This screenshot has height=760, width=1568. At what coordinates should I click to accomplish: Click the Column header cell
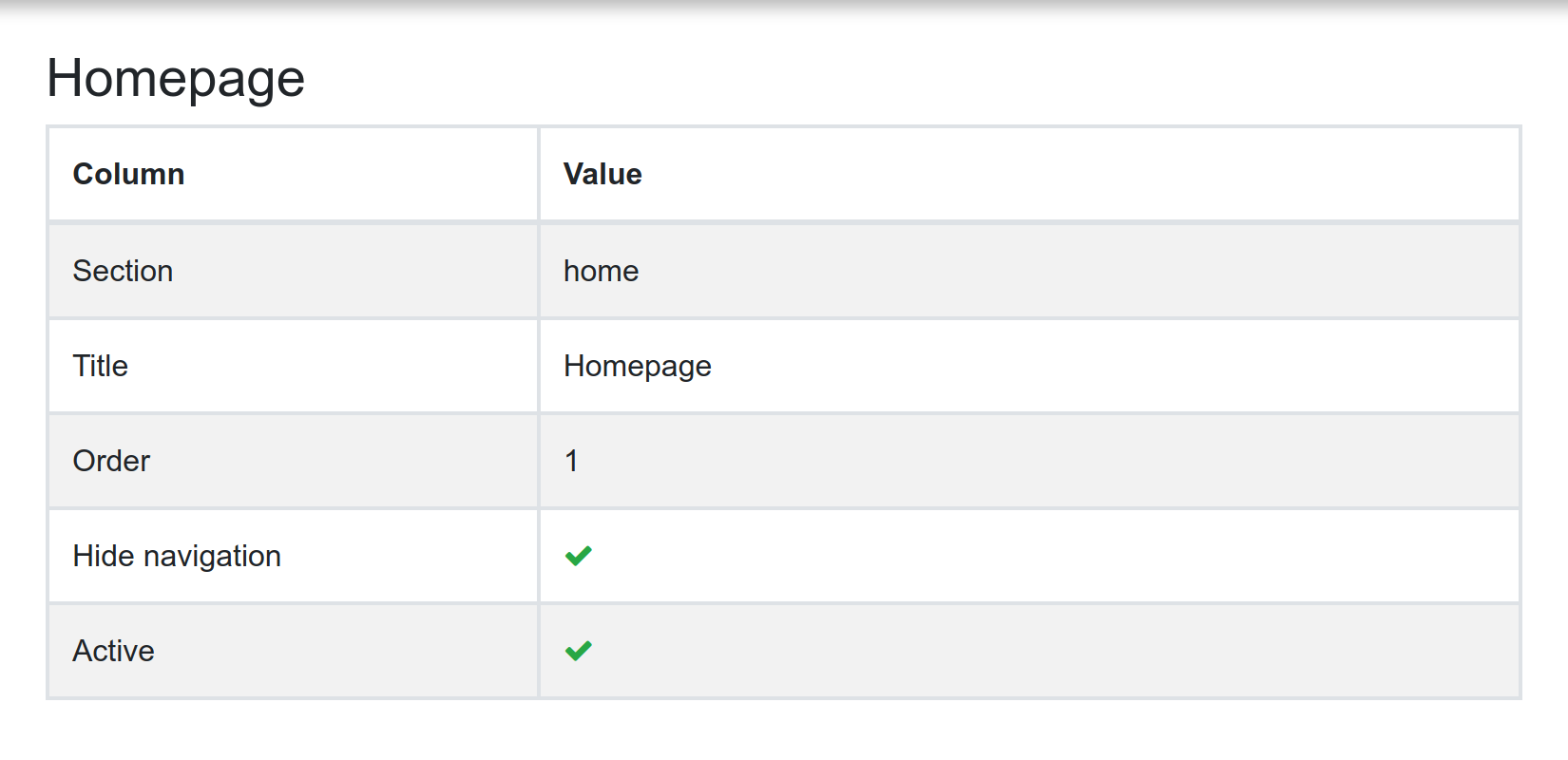coord(293,175)
